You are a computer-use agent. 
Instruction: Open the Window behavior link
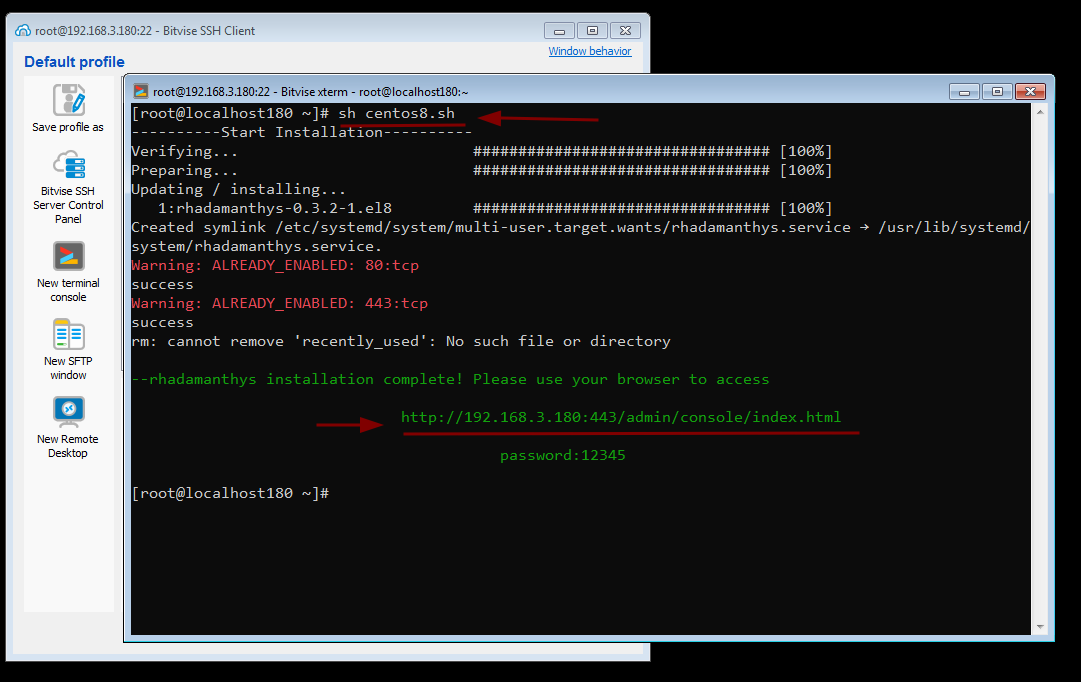coord(589,51)
